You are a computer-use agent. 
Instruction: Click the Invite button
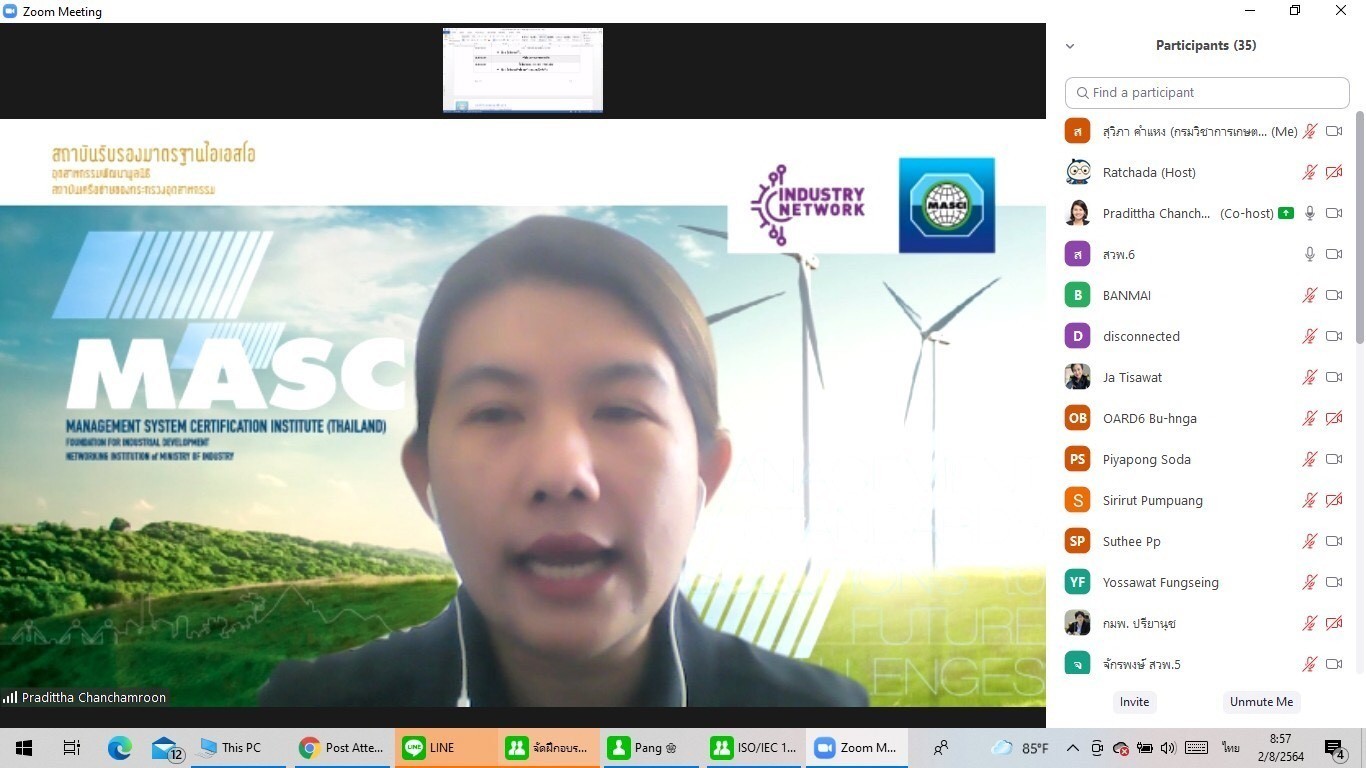(x=1134, y=702)
